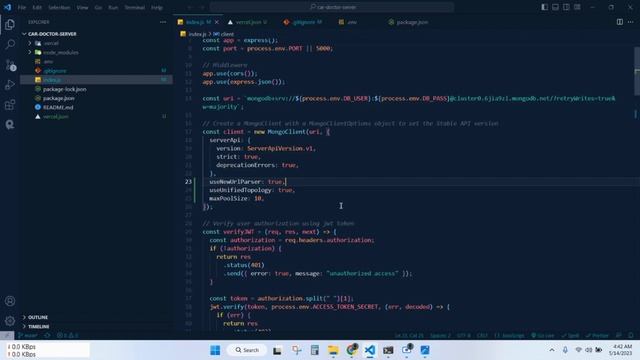This screenshot has height=360, width=640.
Task: Switch to the vercel.json tab
Action: 248,22
